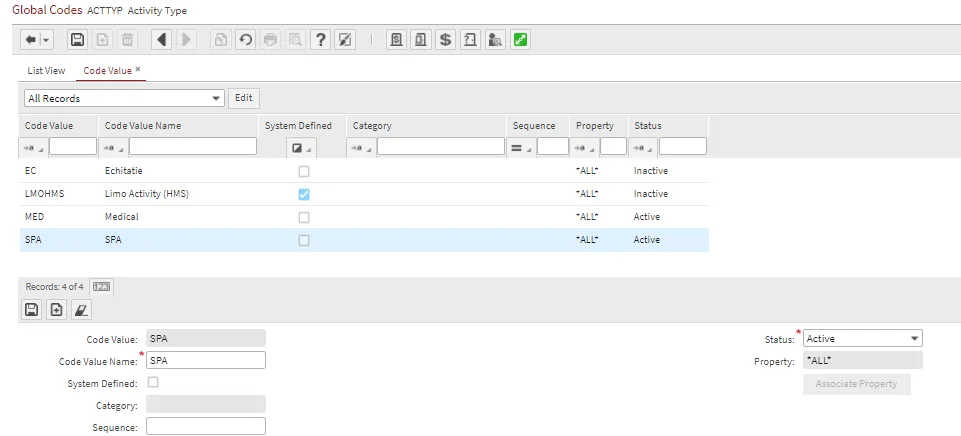Open Code Value Name column filter operator
This screenshot has height=436, width=961.
113,148
